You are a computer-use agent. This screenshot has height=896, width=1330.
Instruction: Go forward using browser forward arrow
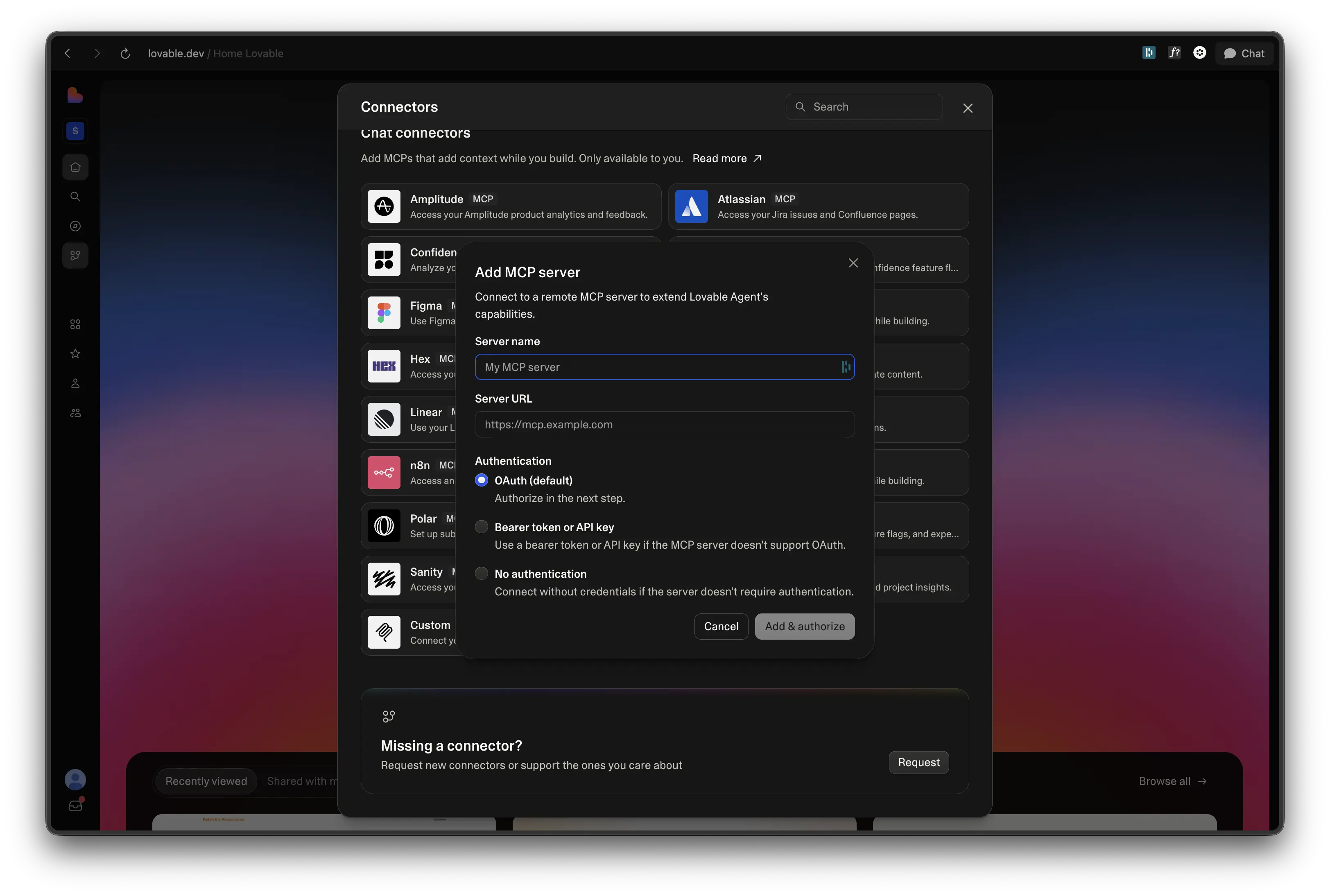tap(97, 53)
